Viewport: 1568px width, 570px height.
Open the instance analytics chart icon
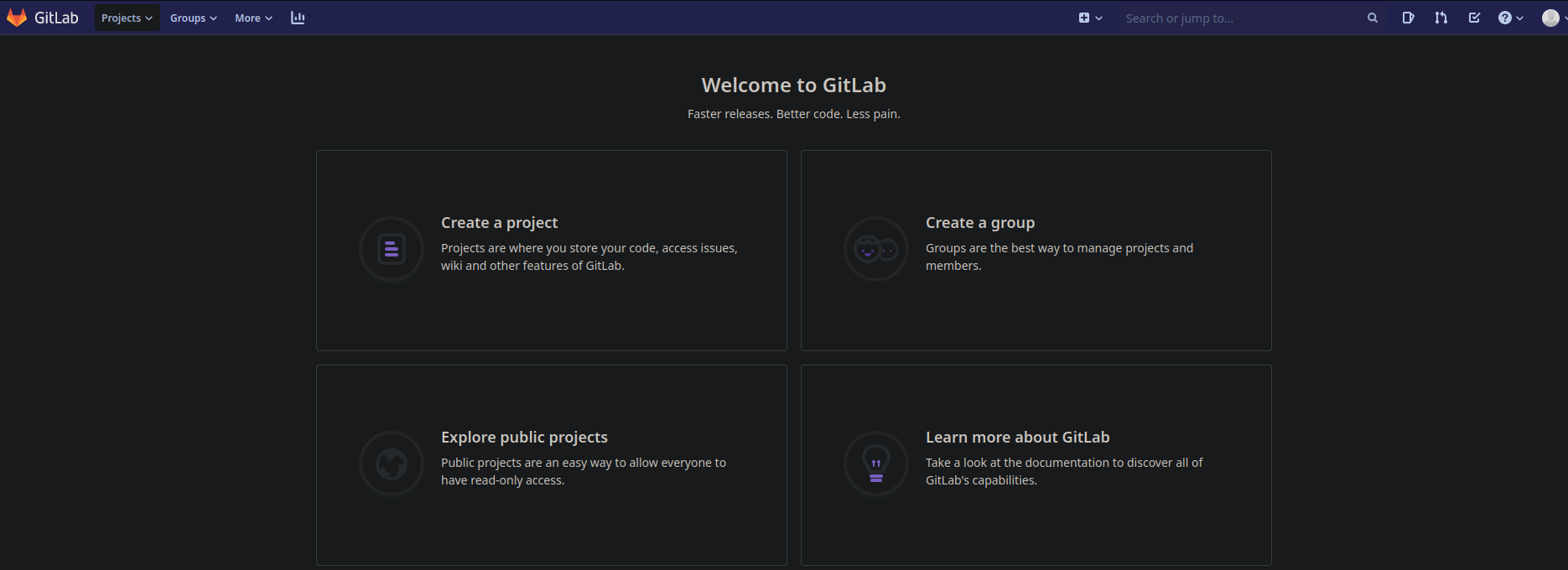pos(298,18)
